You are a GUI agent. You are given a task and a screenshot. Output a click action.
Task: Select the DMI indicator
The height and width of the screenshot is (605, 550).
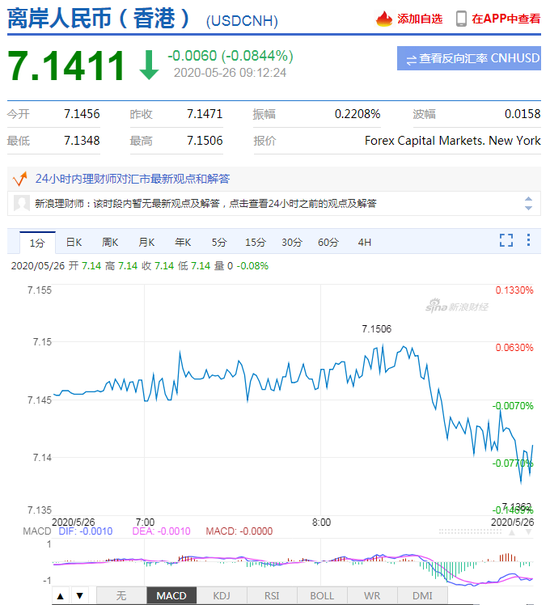coord(422,596)
